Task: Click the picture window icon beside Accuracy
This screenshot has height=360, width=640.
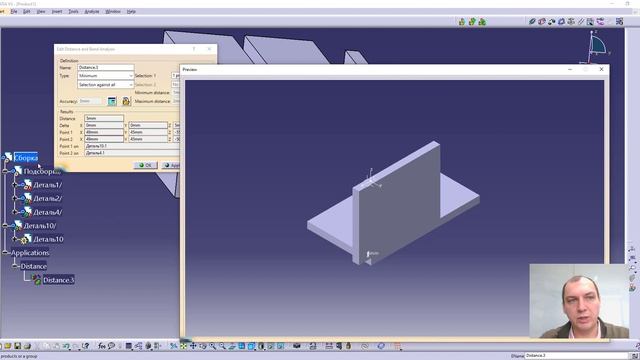Action: coord(112,101)
